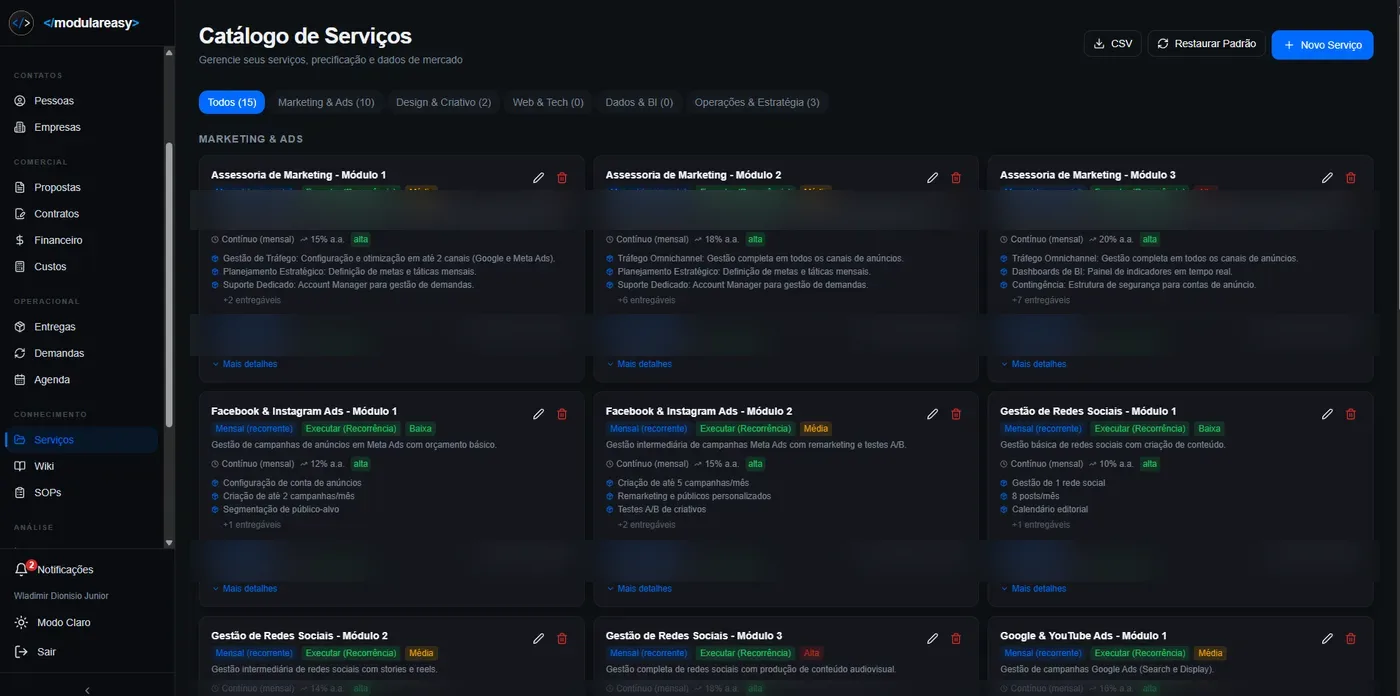Create a Novo Serviço

click(1322, 45)
